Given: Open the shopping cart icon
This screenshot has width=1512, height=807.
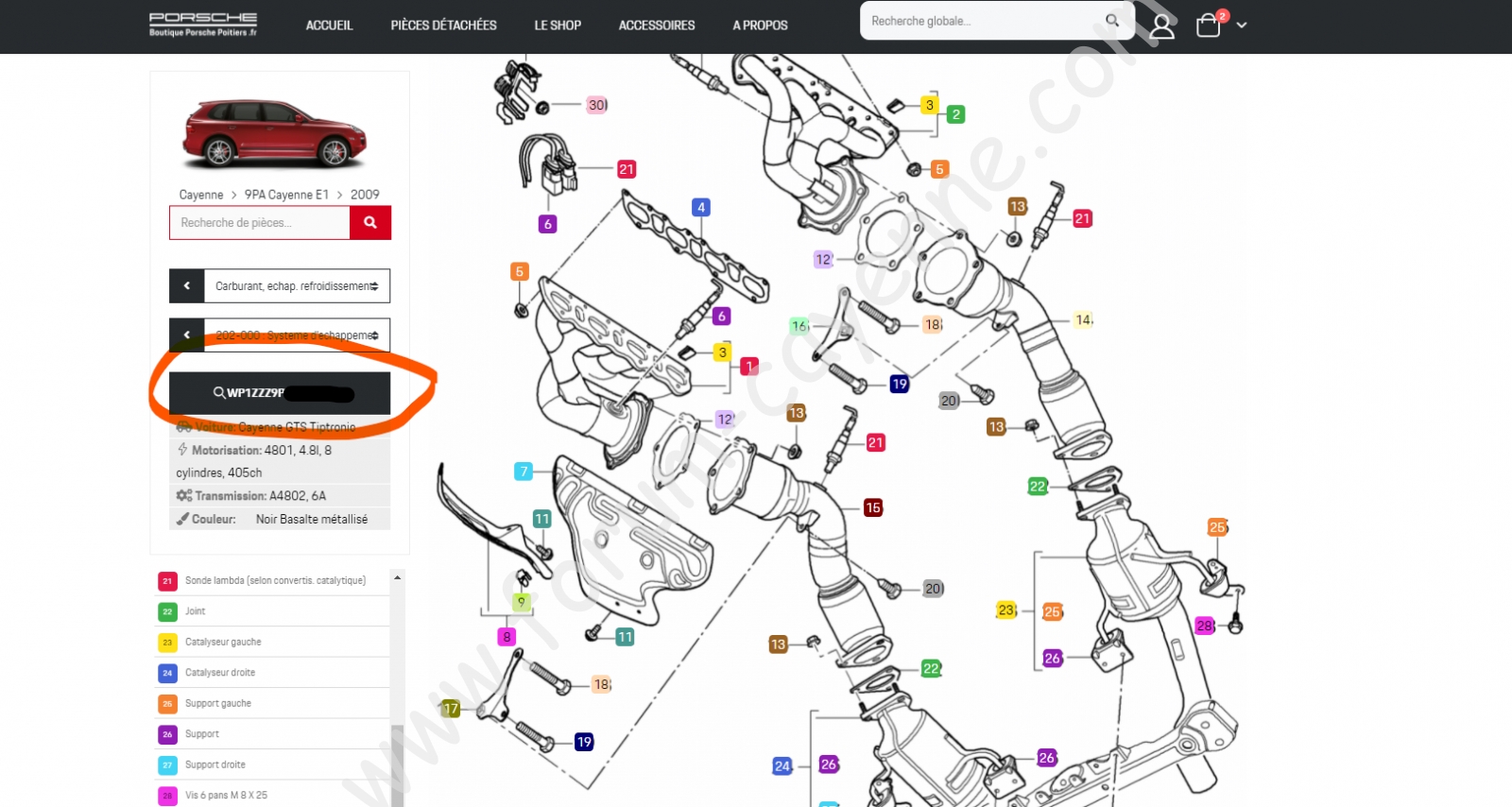Looking at the screenshot, I should tap(1209, 26).
